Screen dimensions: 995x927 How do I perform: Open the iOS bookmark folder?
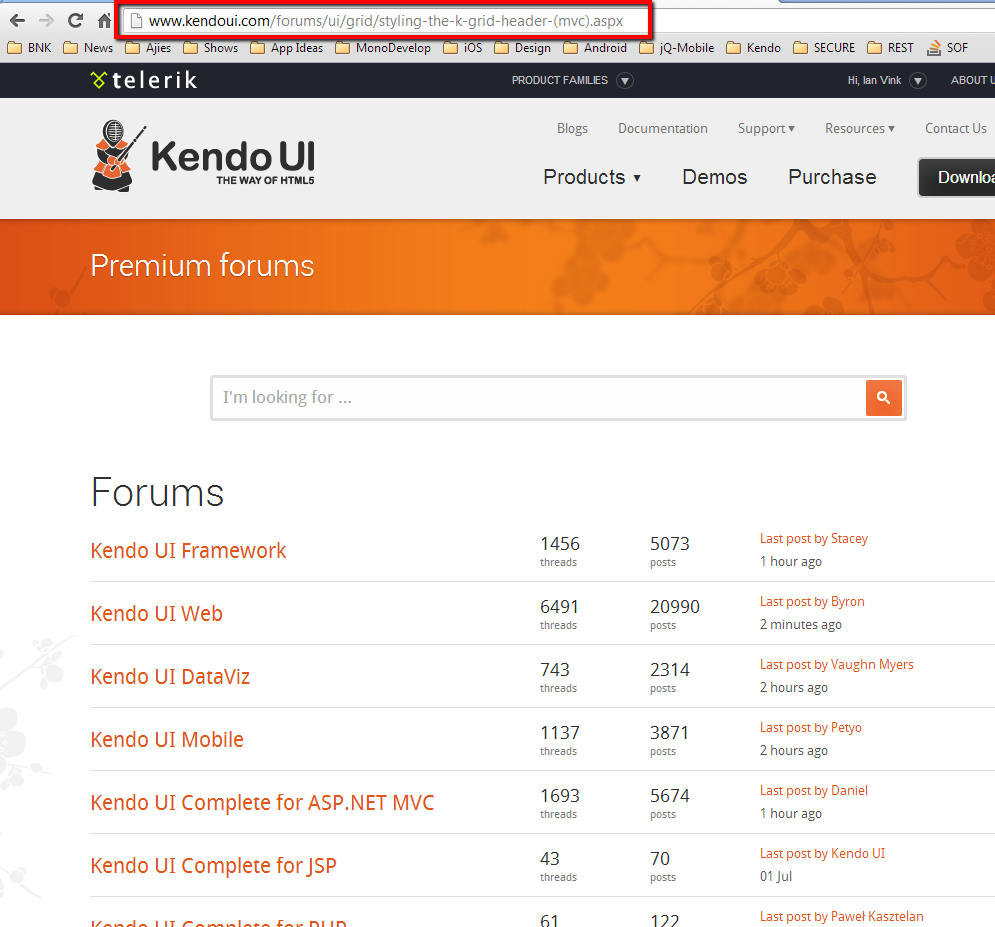[x=463, y=48]
